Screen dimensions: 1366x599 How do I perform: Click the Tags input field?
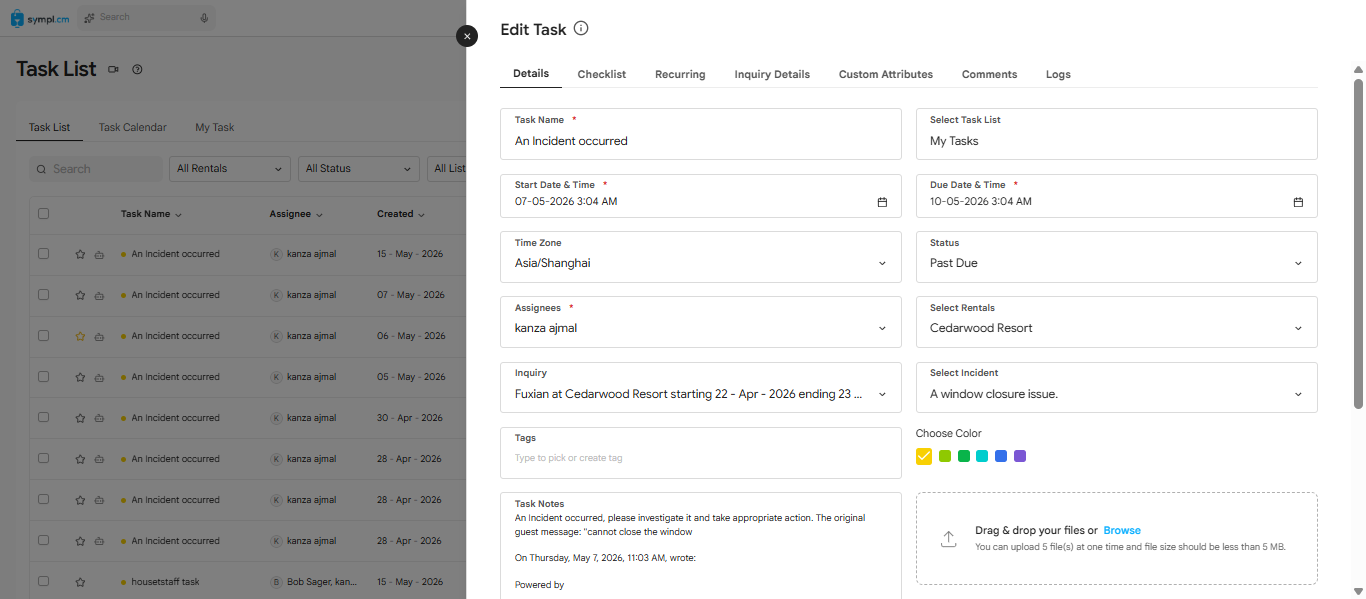coord(701,453)
